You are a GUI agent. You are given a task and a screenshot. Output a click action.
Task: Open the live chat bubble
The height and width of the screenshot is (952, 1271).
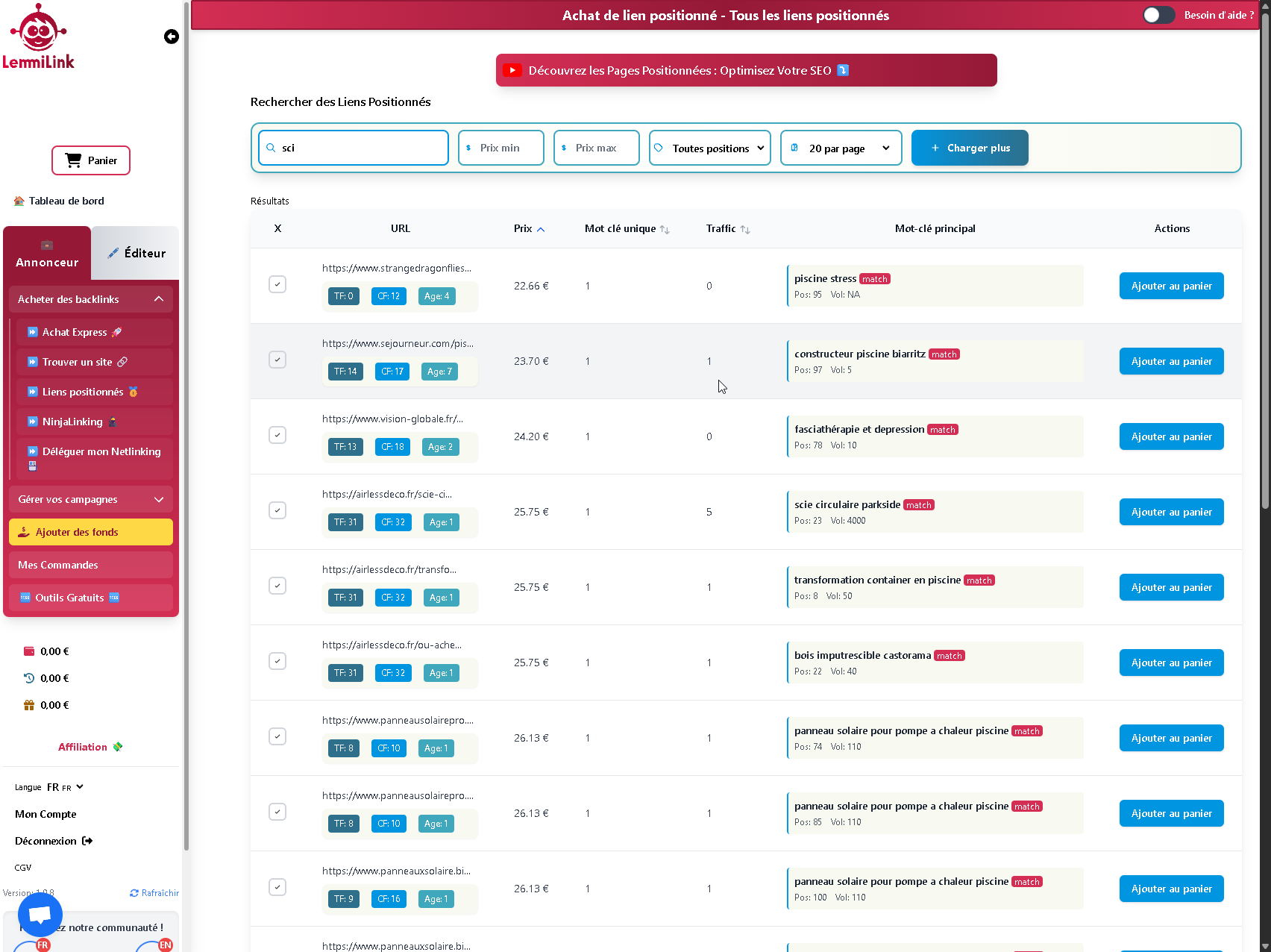pos(39,914)
